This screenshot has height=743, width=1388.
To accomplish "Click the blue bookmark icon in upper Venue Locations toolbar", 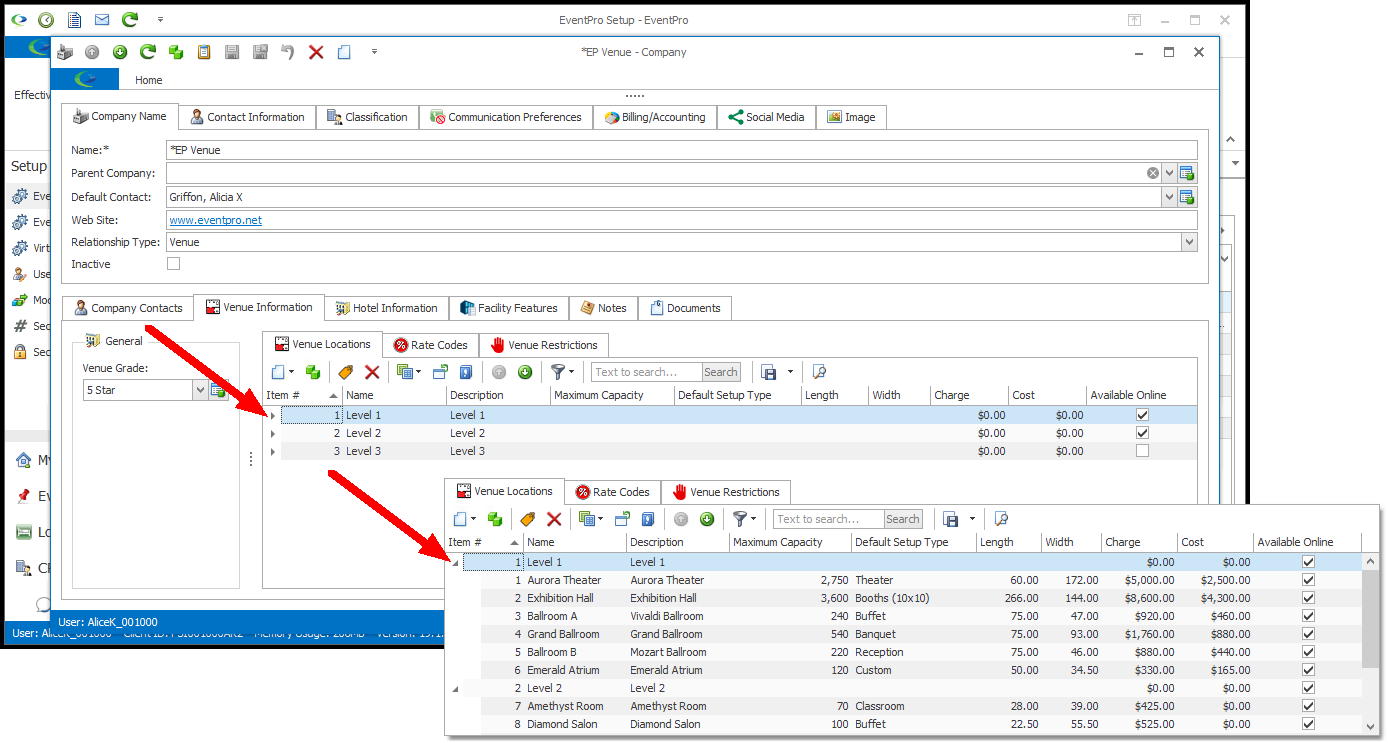I will tap(465, 372).
